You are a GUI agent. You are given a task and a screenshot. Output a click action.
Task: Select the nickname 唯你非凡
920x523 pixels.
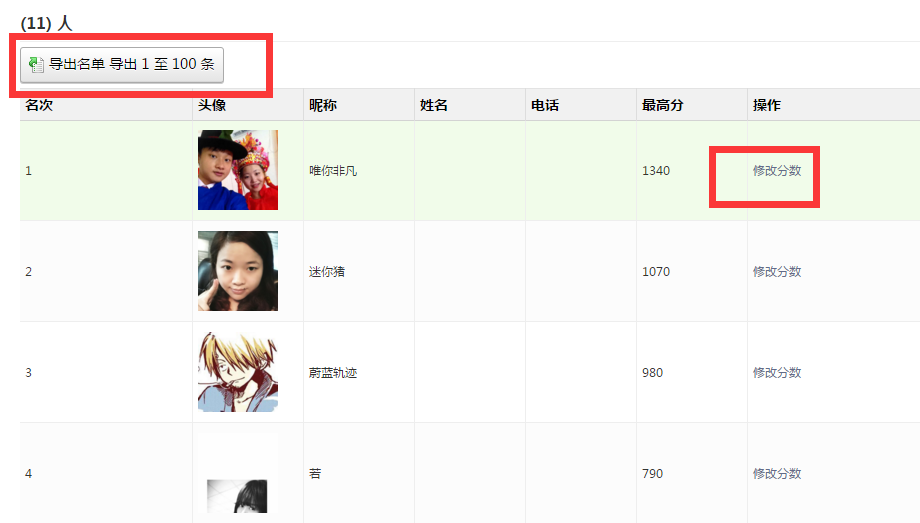[x=333, y=171]
